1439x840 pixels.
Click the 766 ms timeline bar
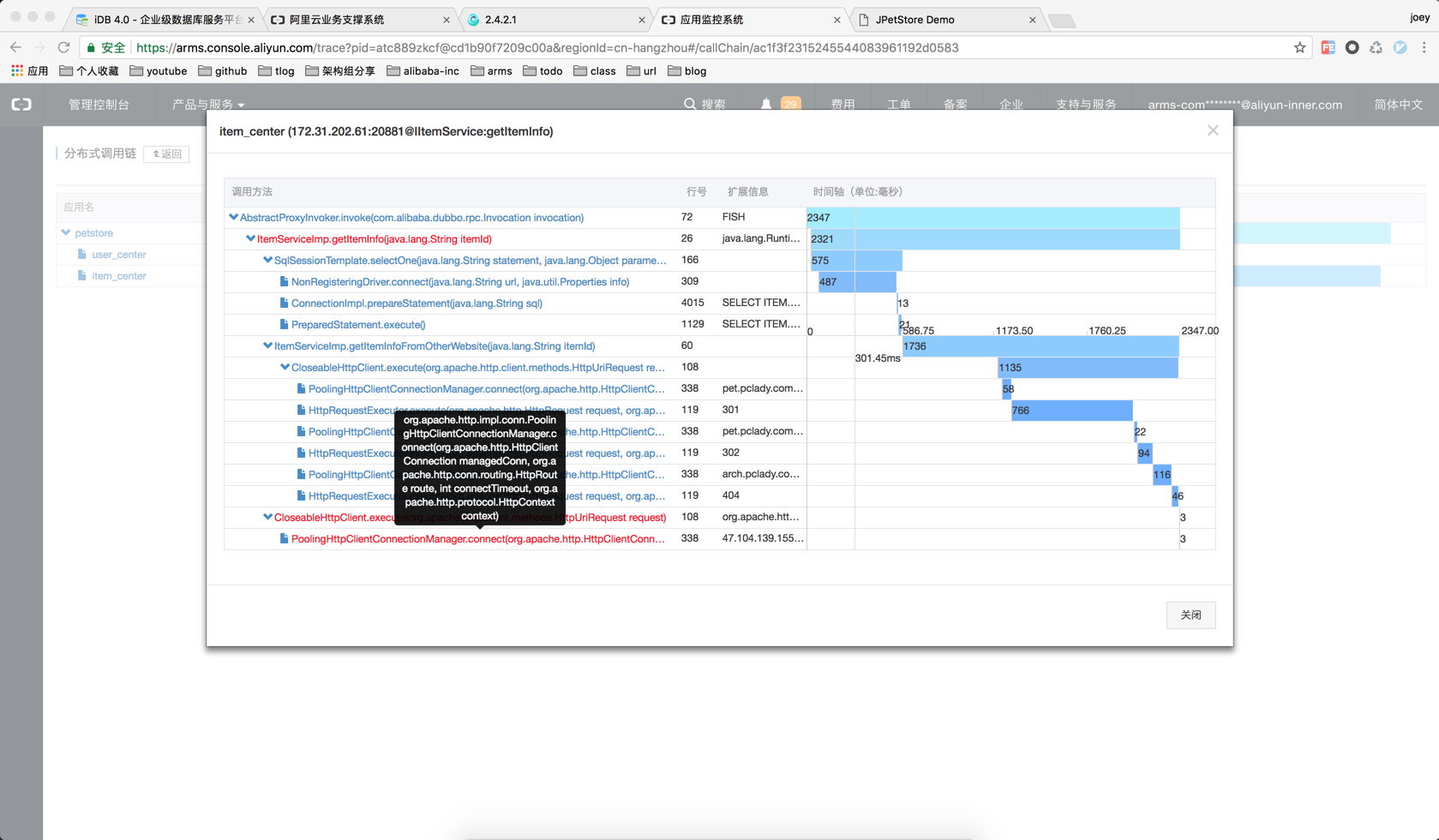click(1071, 411)
